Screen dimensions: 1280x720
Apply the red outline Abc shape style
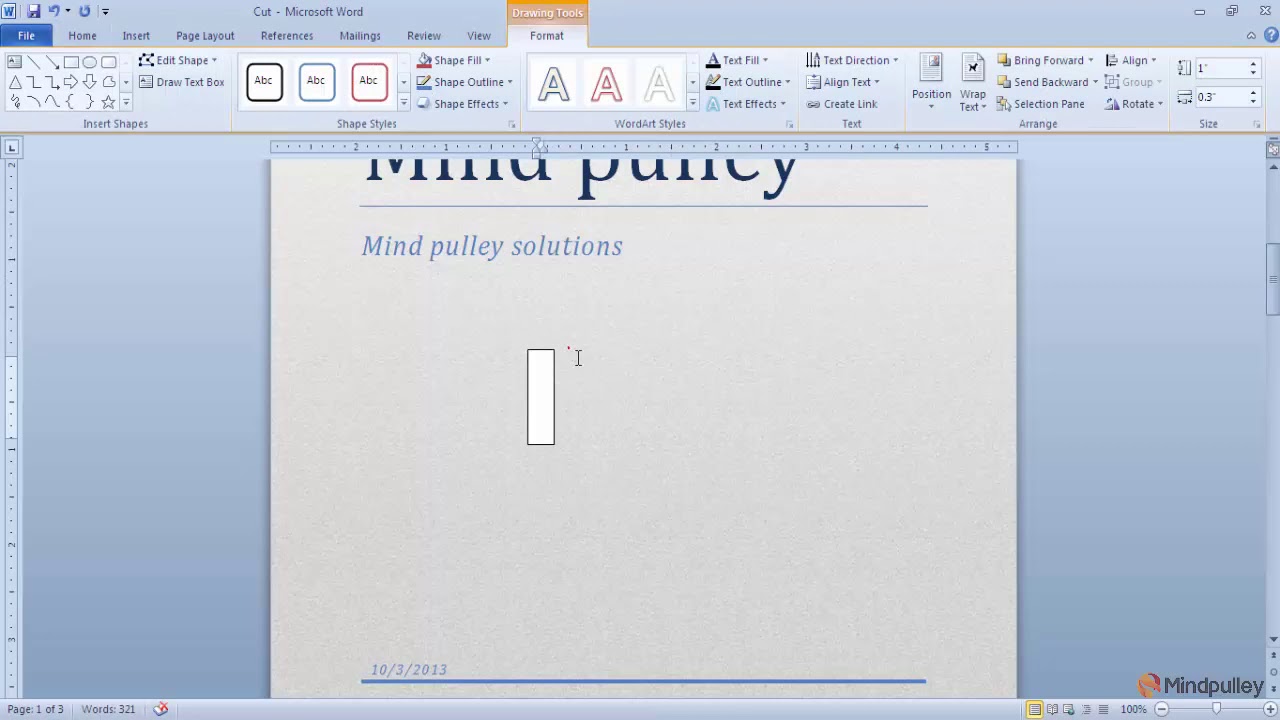coord(369,82)
